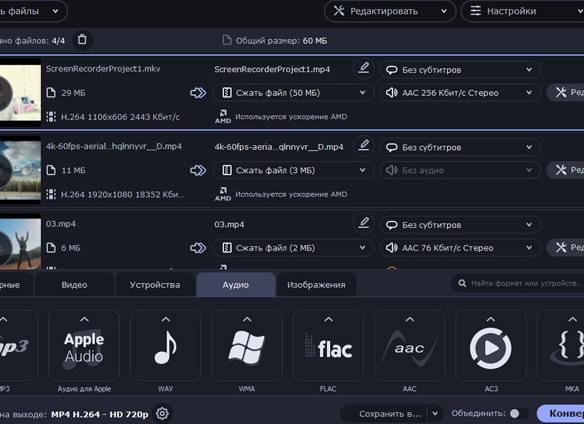Select the Аудио tab
Image resolution: width=584 pixels, height=424 pixels.
click(x=236, y=285)
